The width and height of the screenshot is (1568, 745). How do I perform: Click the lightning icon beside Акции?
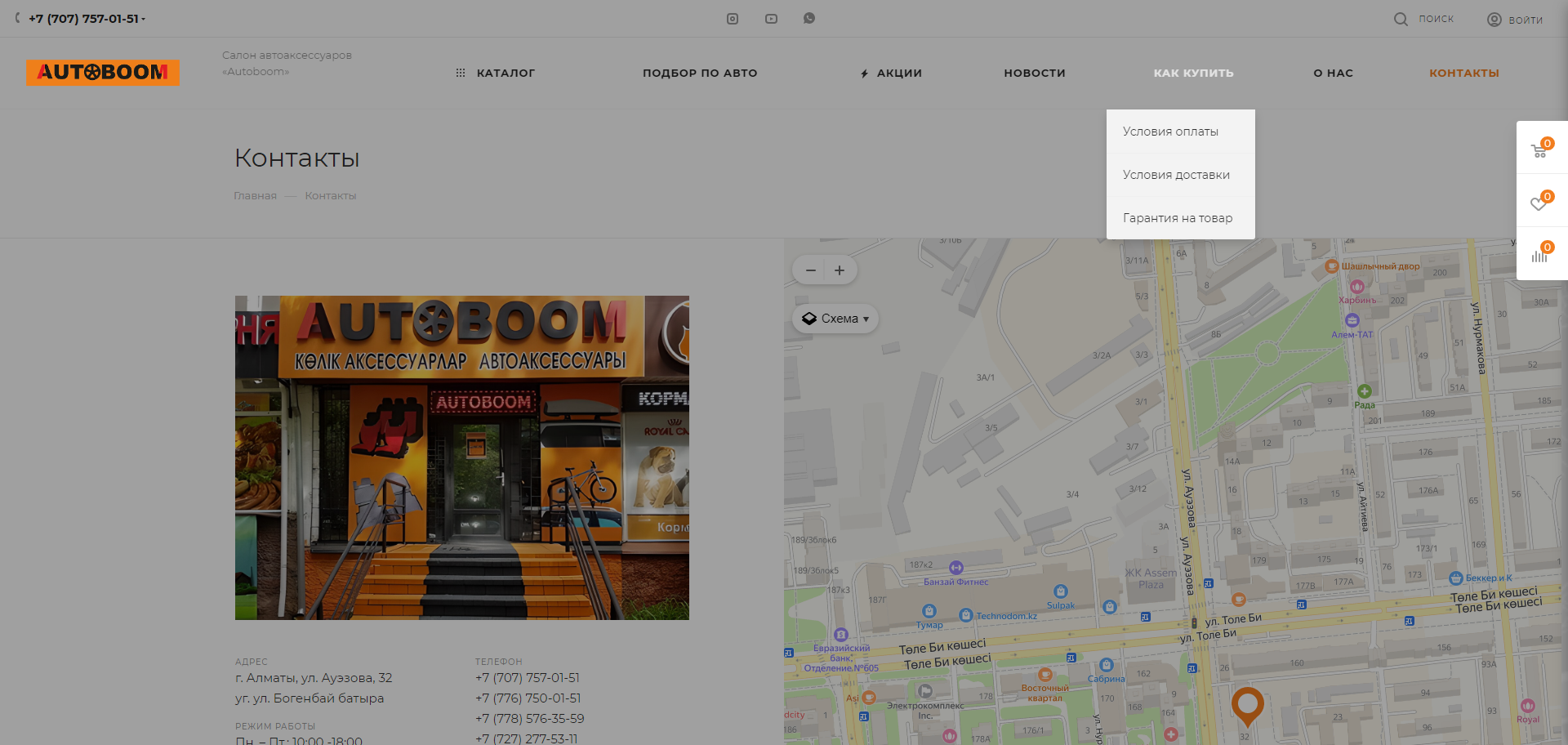pos(865,74)
